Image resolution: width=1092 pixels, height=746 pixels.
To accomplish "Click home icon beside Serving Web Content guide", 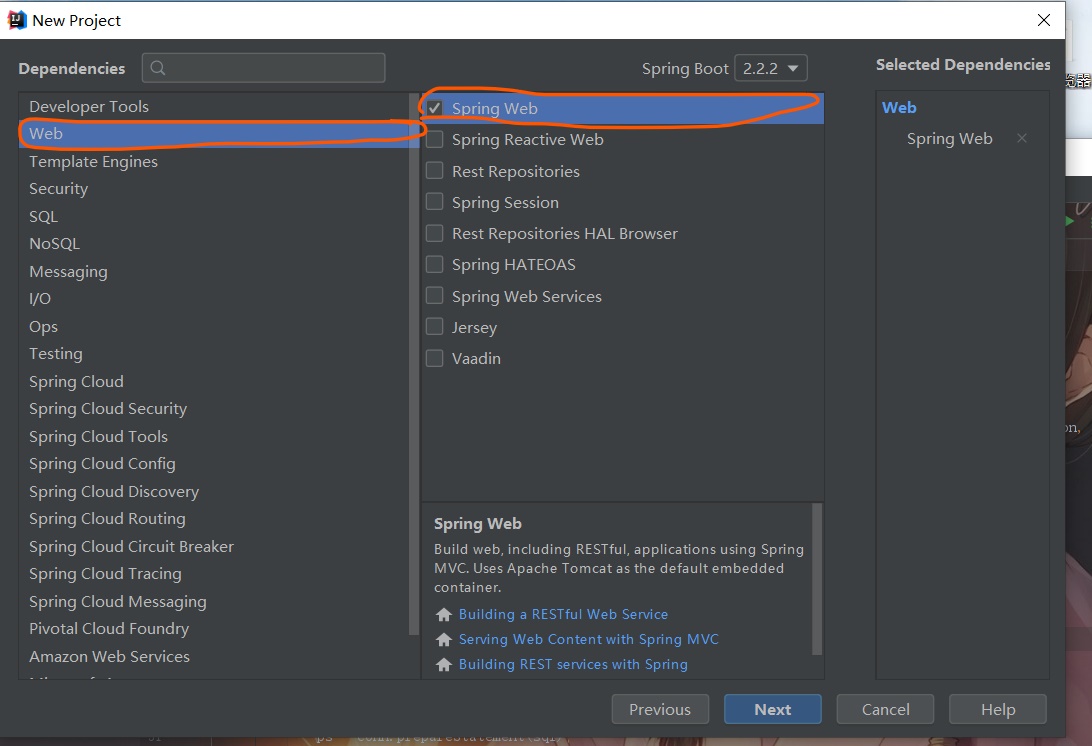I will pos(444,639).
